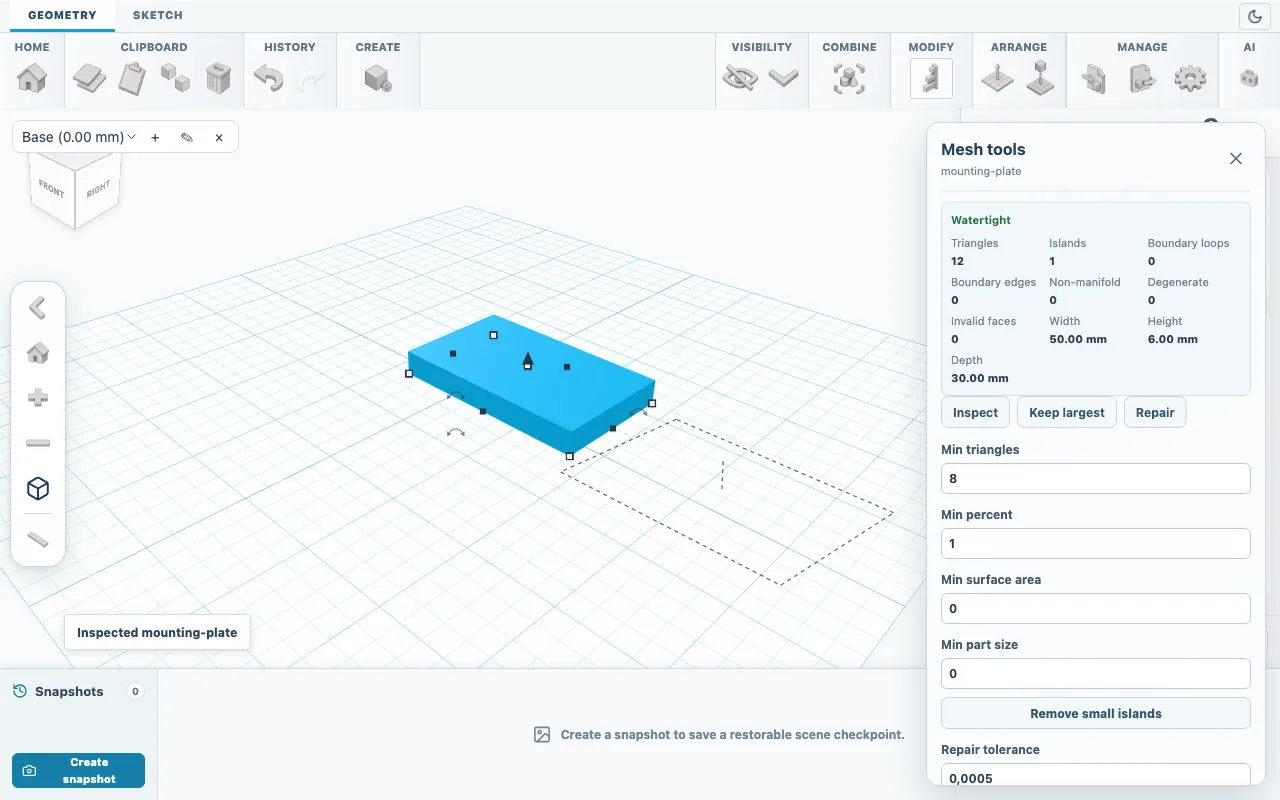Open the Base (0.00 mm) plane dropdown
This screenshot has width=1280, height=800.
point(79,137)
